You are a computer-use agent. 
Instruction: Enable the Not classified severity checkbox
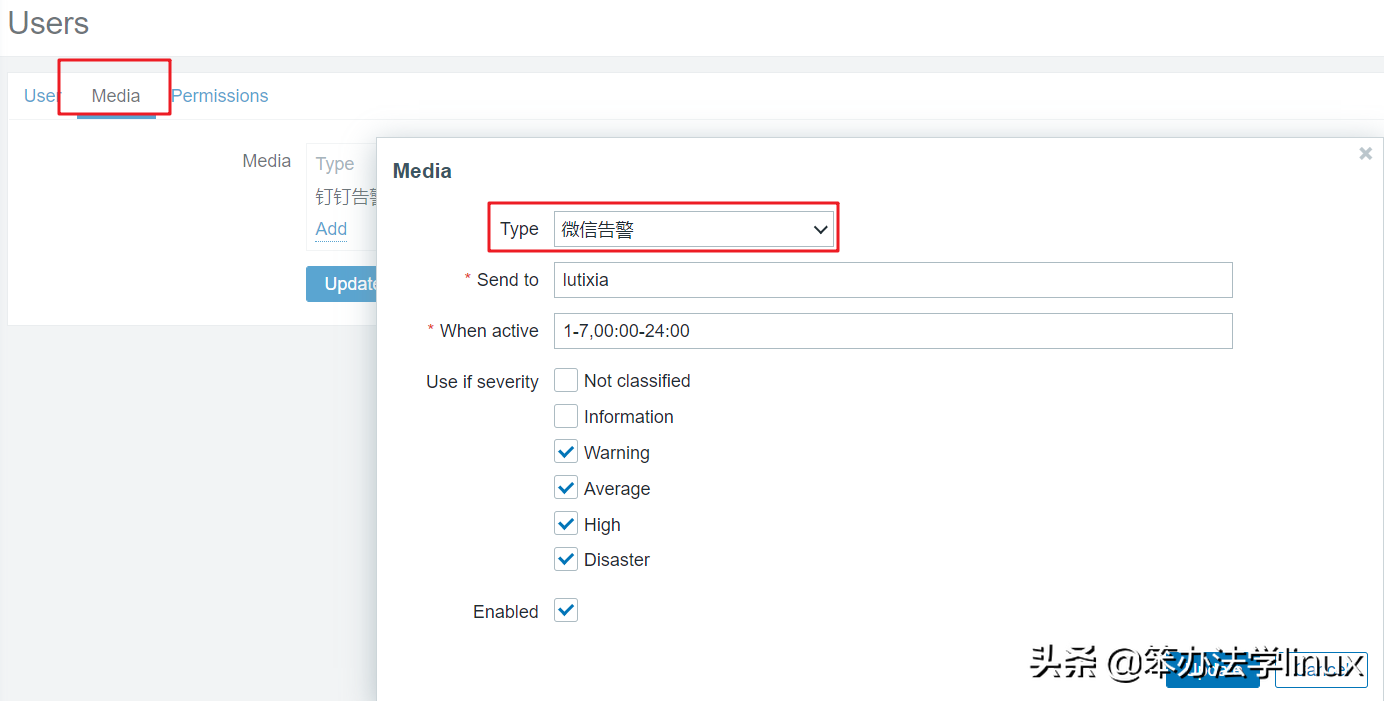(x=566, y=381)
